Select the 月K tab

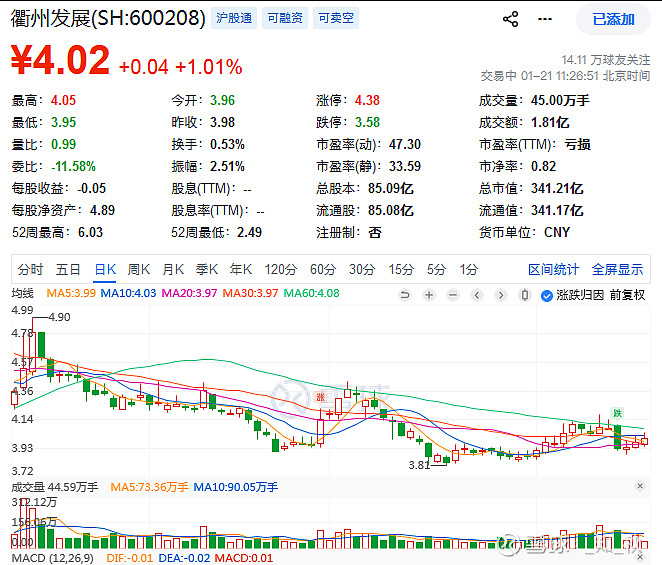173,269
